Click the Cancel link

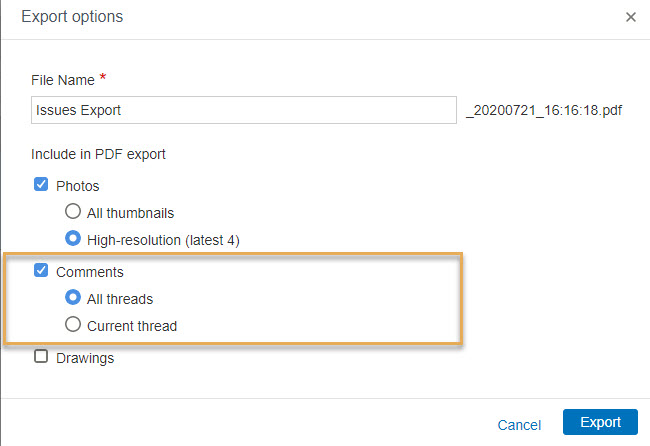(x=519, y=424)
